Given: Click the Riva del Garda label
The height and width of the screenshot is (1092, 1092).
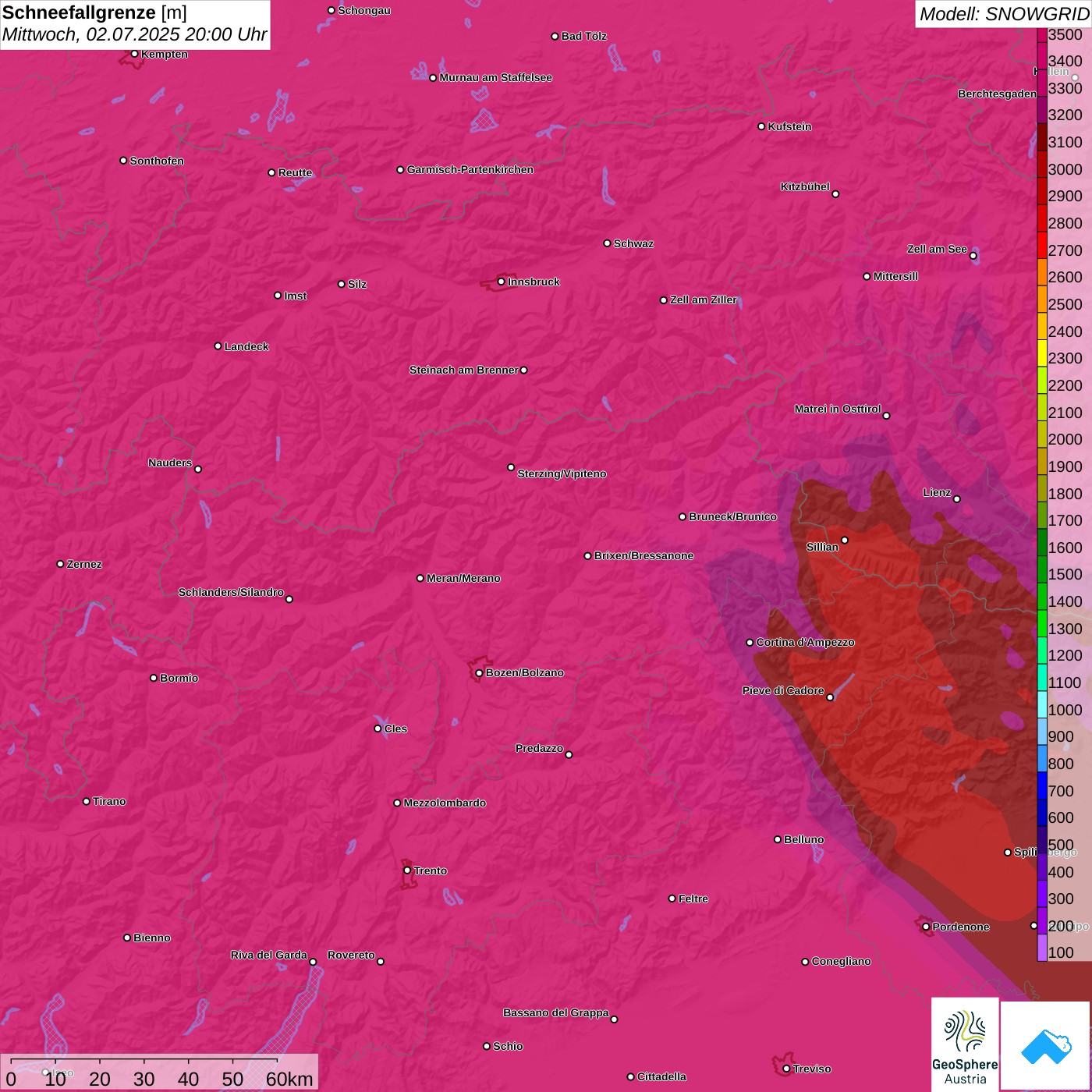Looking at the screenshot, I should click(x=269, y=955).
